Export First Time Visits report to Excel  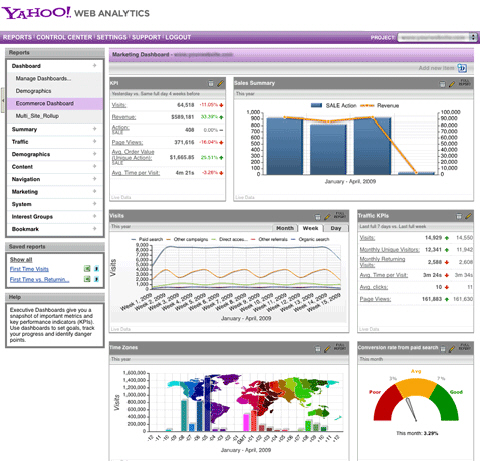pos(87,269)
